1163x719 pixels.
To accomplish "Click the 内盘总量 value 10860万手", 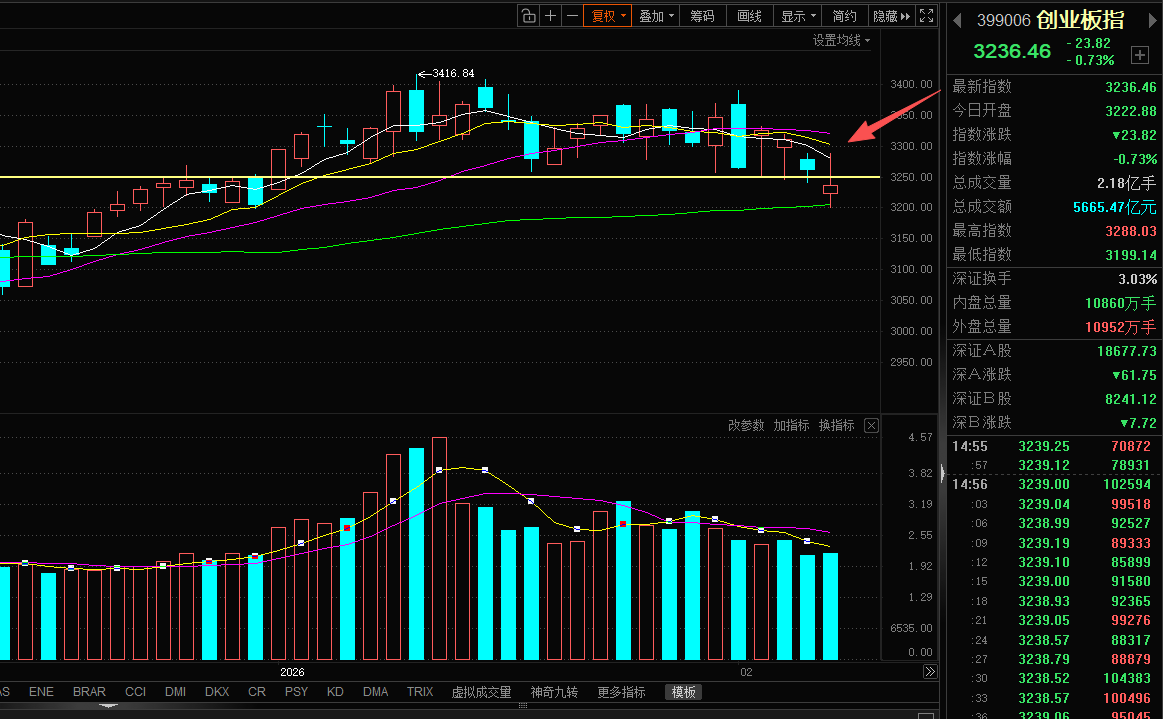I will [x=1120, y=303].
